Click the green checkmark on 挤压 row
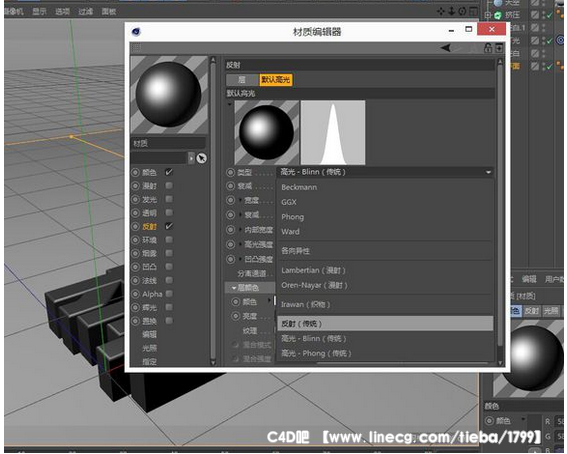This screenshot has width=567, height=454. coord(550,15)
